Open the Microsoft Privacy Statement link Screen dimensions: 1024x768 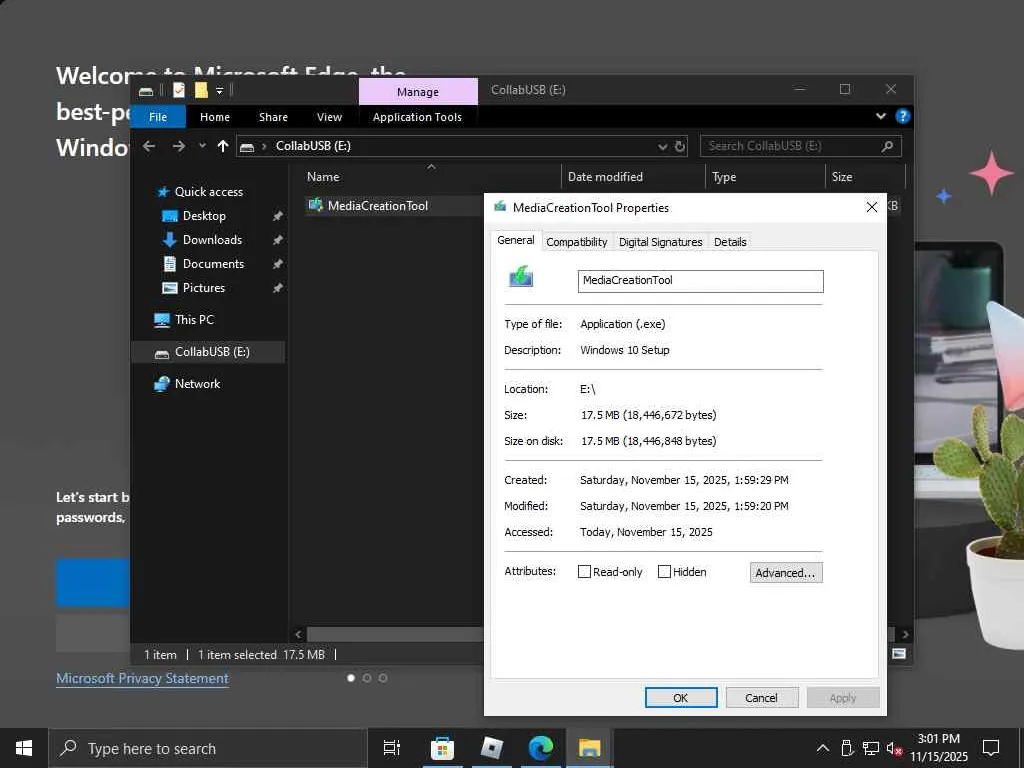pos(142,679)
